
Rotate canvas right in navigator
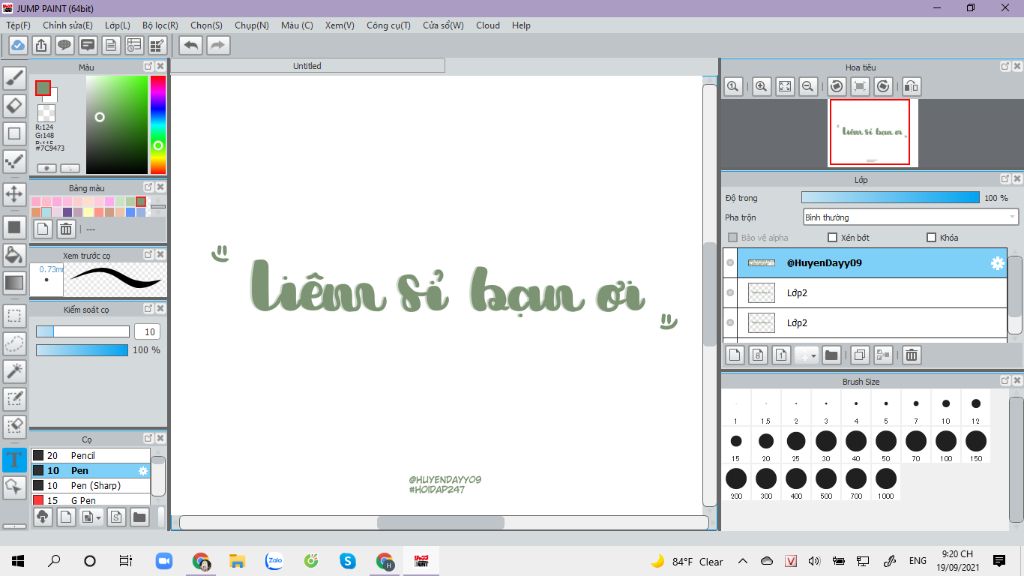click(883, 86)
